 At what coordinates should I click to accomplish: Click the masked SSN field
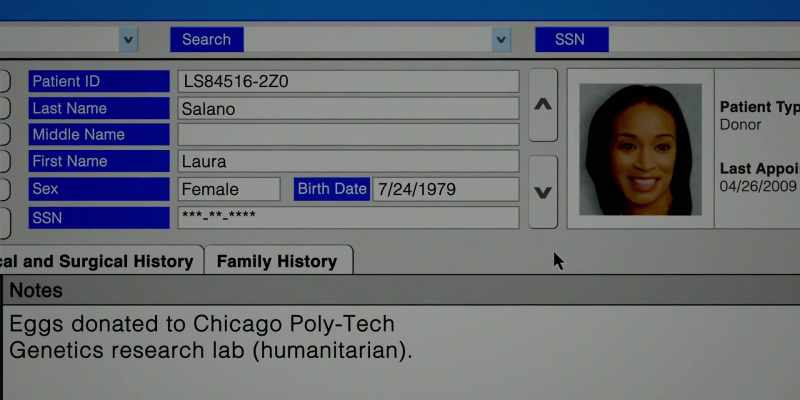pos(348,217)
